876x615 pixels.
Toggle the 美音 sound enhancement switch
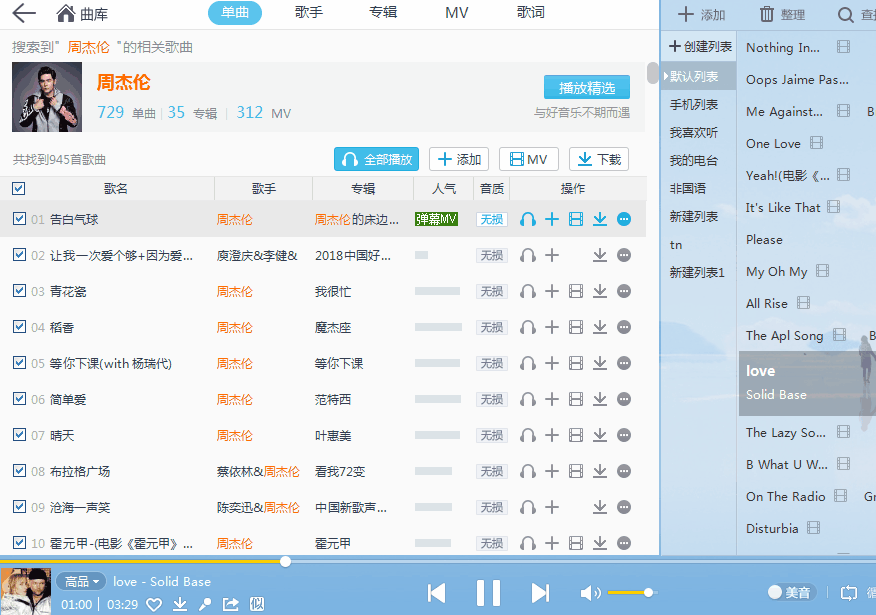pos(792,592)
